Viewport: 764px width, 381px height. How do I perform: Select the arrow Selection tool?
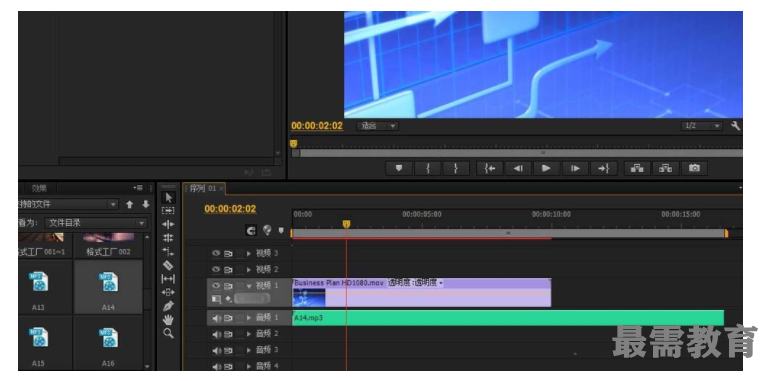[168, 198]
